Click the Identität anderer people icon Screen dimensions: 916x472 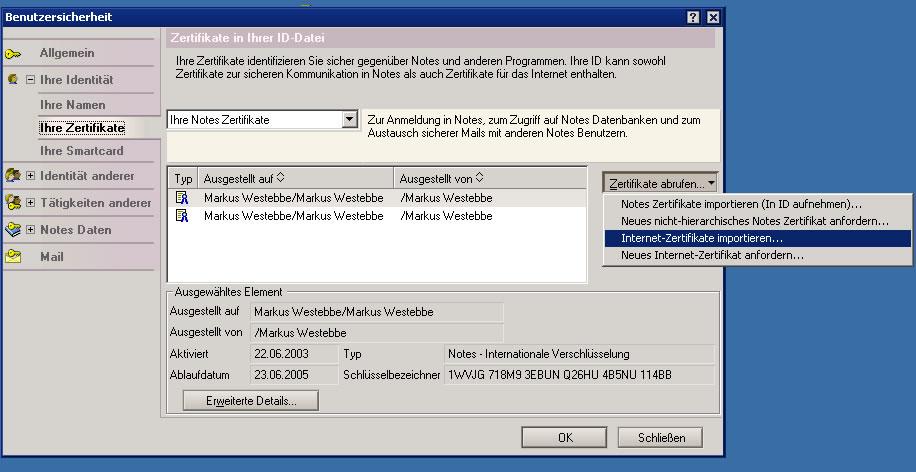tap(13, 176)
